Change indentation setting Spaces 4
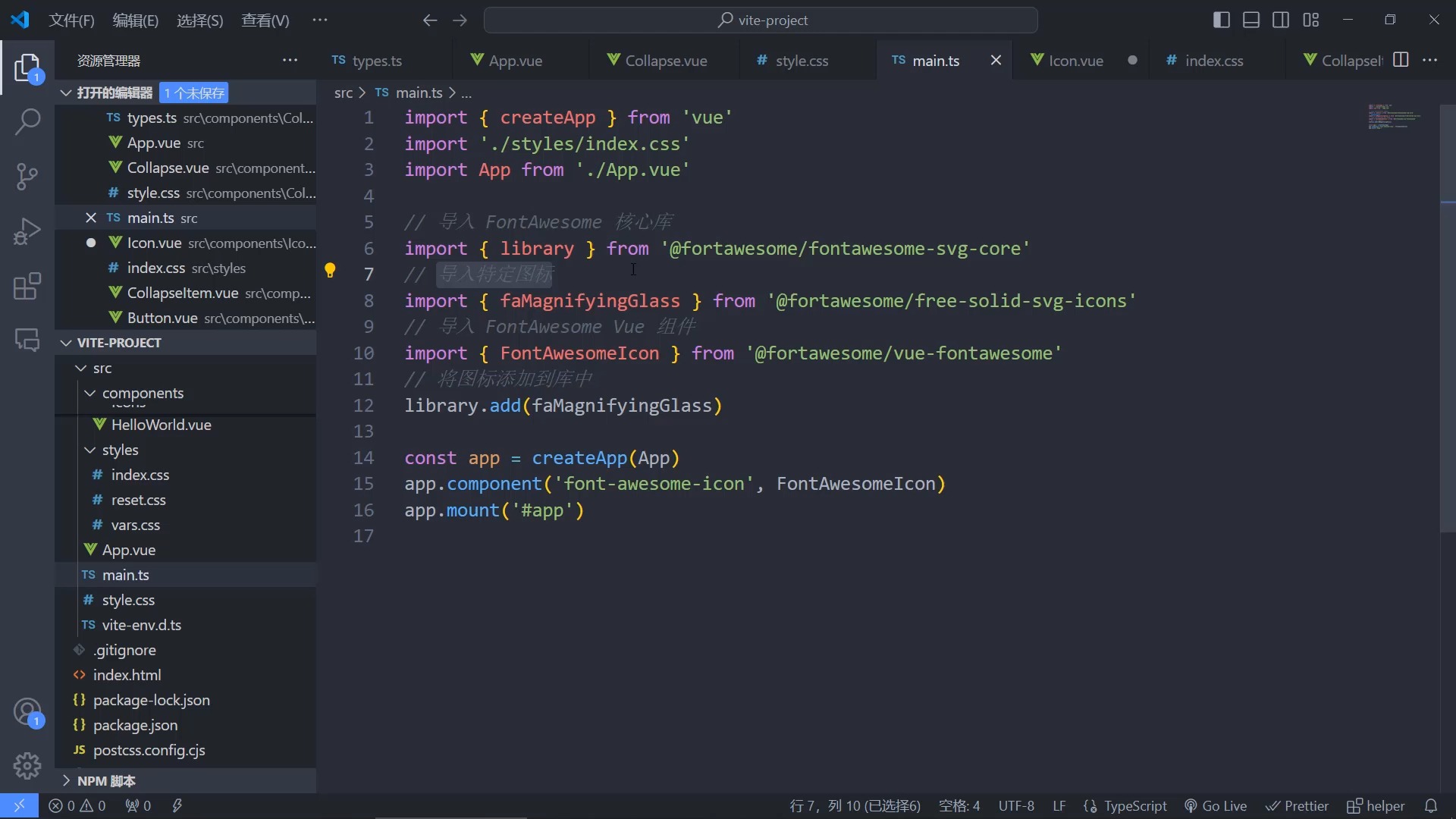Image resolution: width=1456 pixels, height=819 pixels. 959,805
